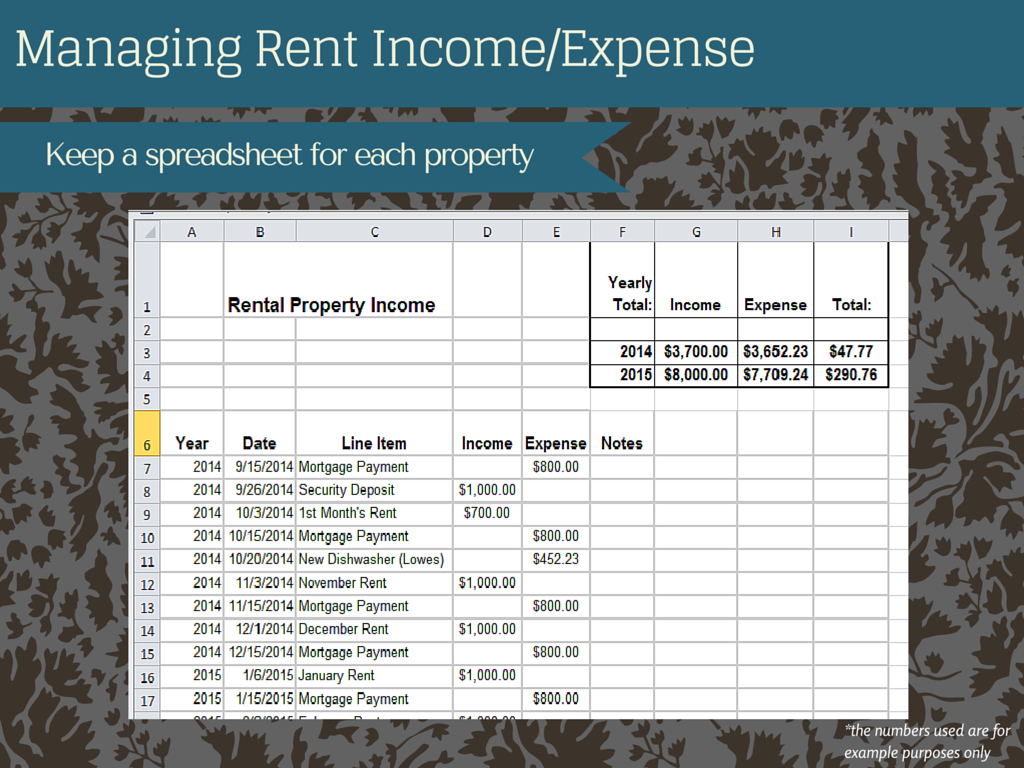This screenshot has height=768, width=1024.
Task: Select column C header
Action: pos(374,232)
